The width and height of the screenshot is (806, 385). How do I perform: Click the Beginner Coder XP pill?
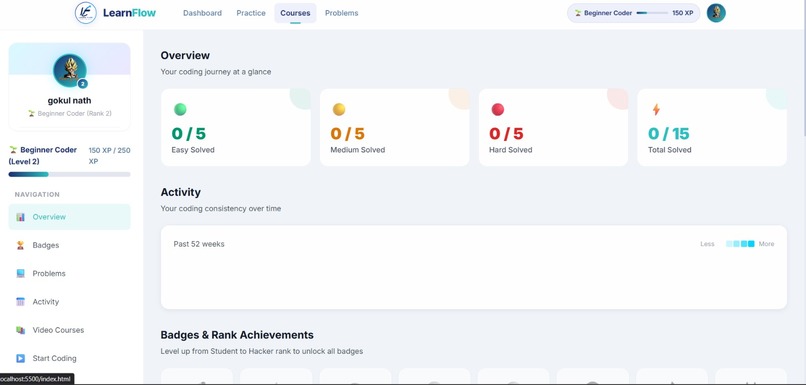point(633,13)
